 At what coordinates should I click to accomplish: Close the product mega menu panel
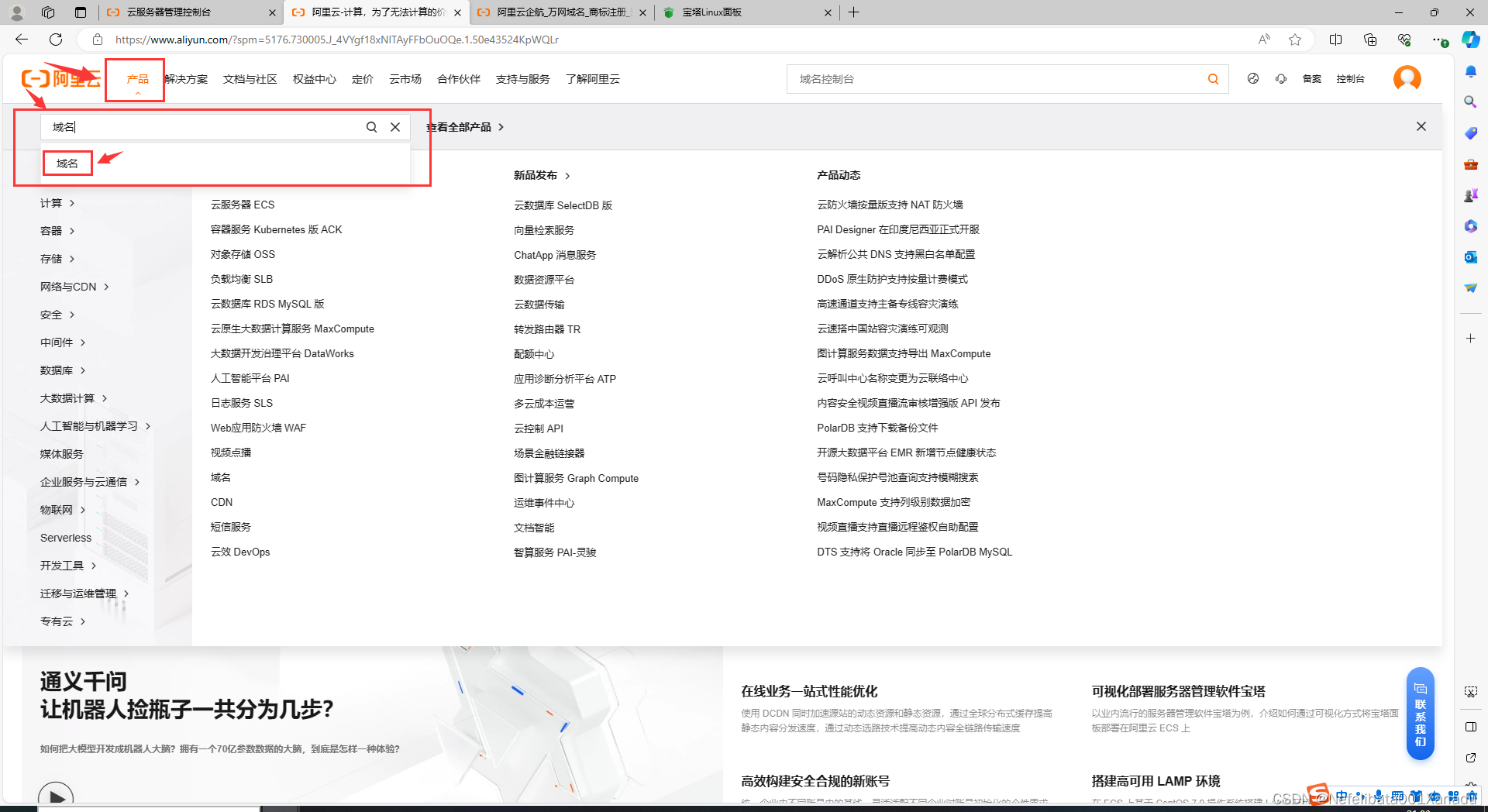[x=1421, y=126]
